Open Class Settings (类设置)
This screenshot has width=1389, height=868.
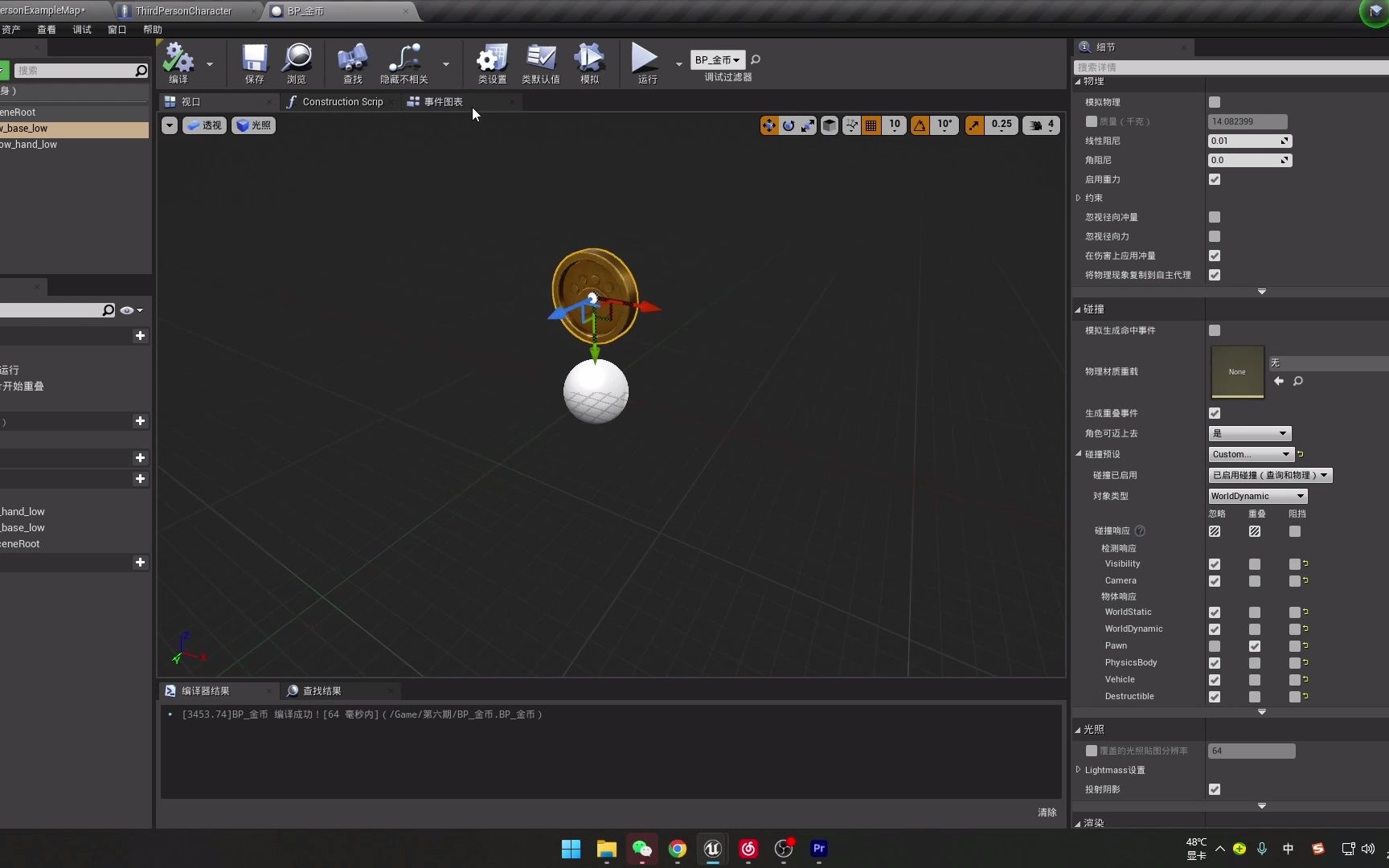pos(491,63)
